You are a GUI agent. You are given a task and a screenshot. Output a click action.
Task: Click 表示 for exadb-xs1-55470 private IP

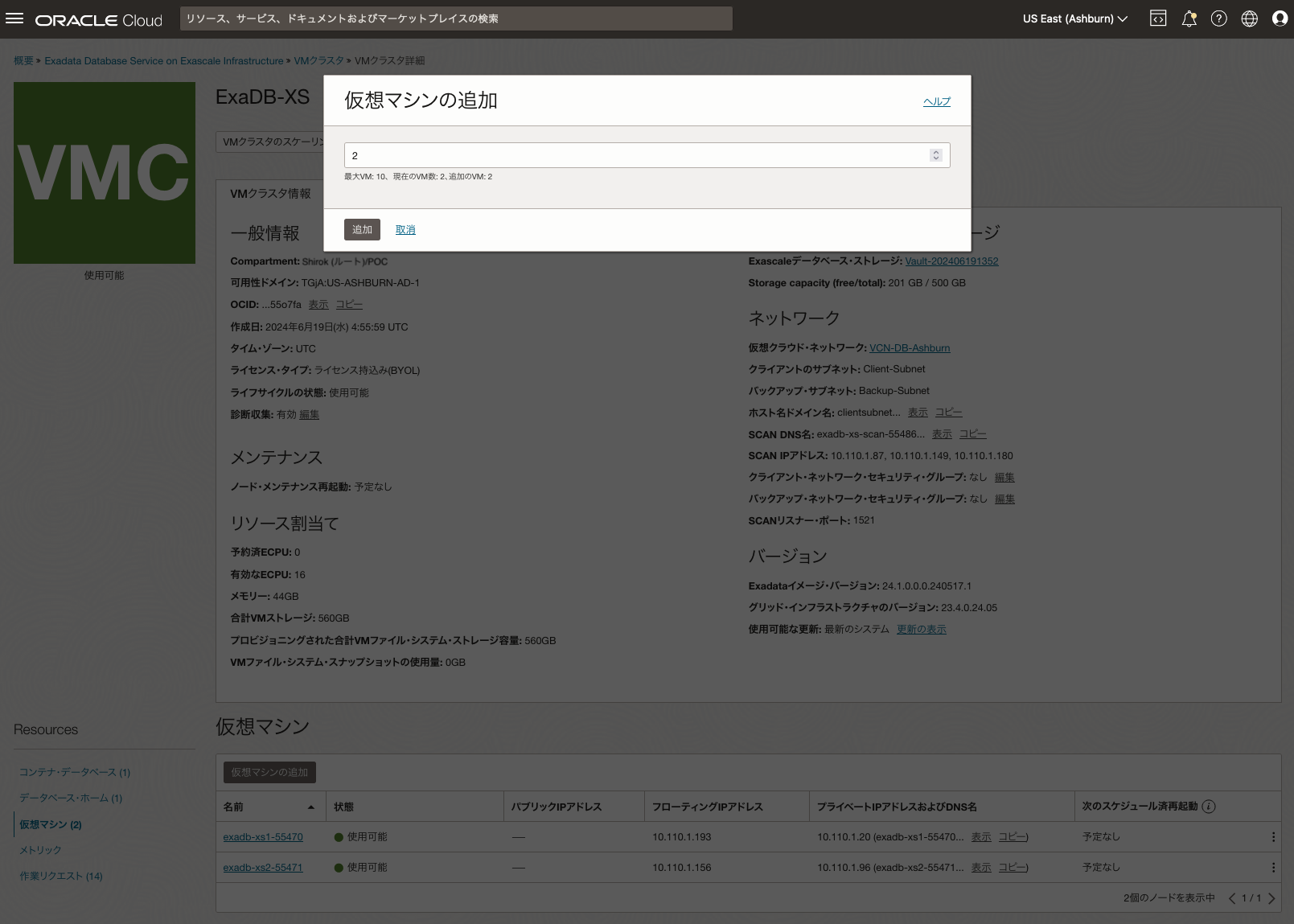pos(981,837)
